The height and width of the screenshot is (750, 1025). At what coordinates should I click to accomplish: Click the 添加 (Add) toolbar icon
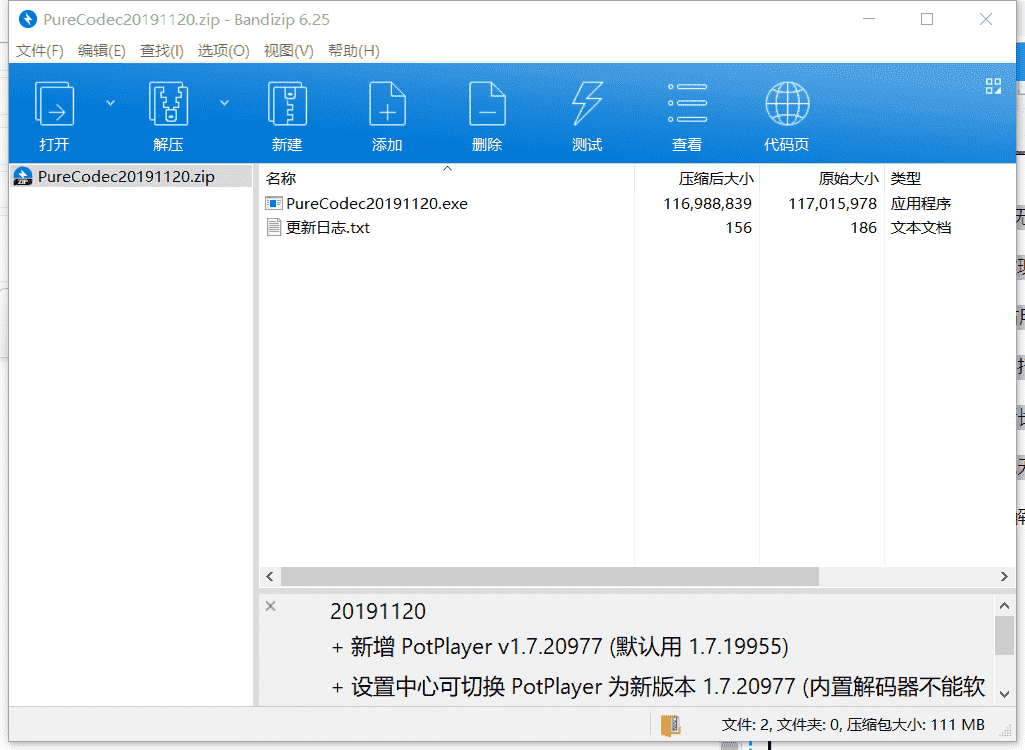point(387,104)
